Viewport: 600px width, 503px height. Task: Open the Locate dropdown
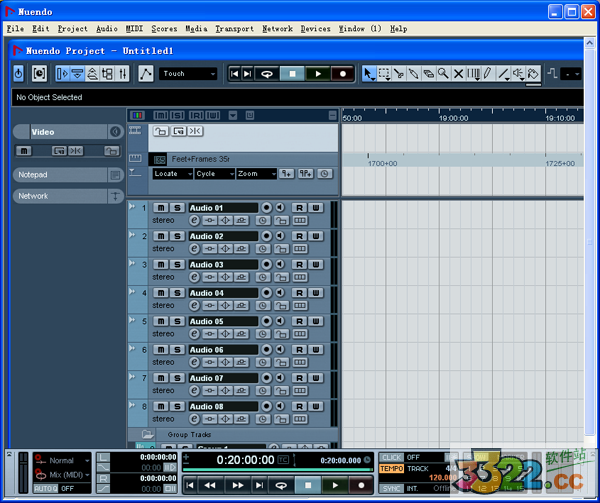pos(173,174)
